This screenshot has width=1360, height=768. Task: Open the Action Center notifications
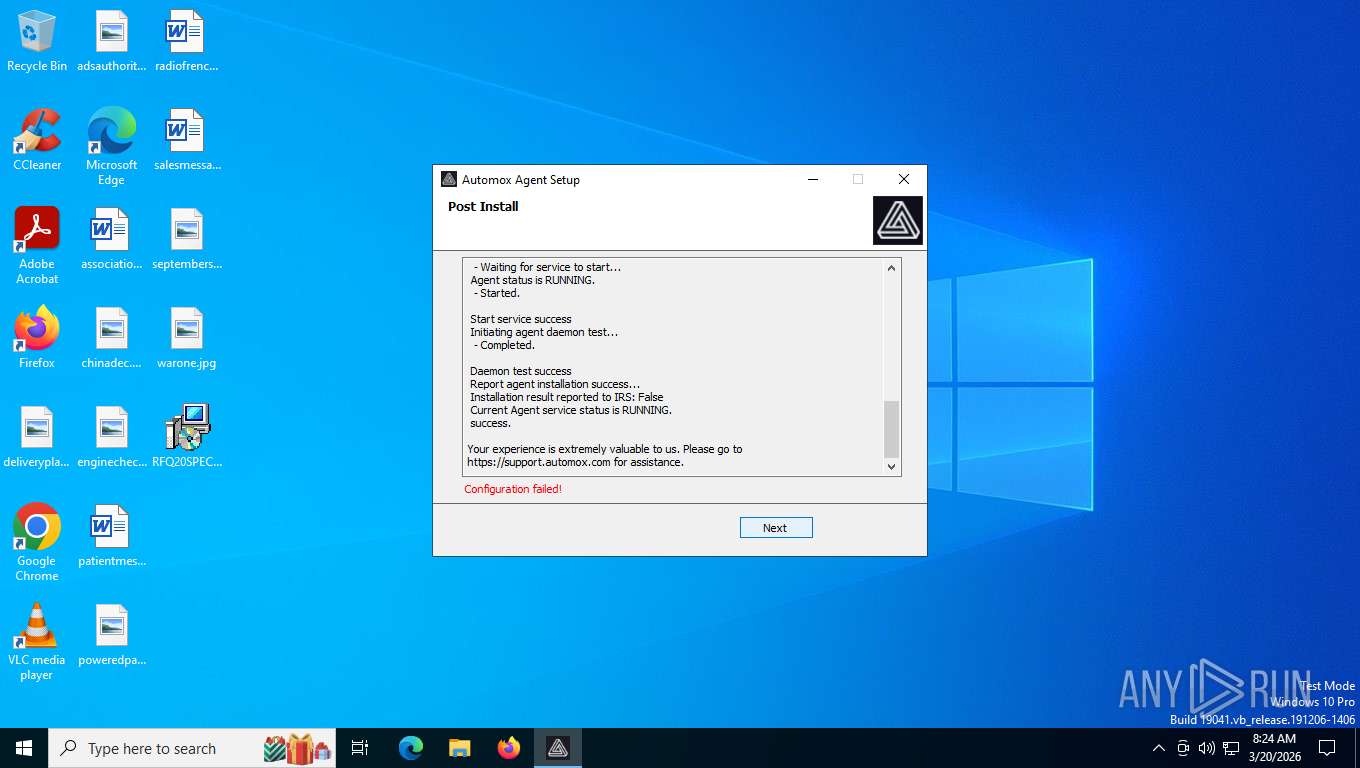[x=1327, y=748]
